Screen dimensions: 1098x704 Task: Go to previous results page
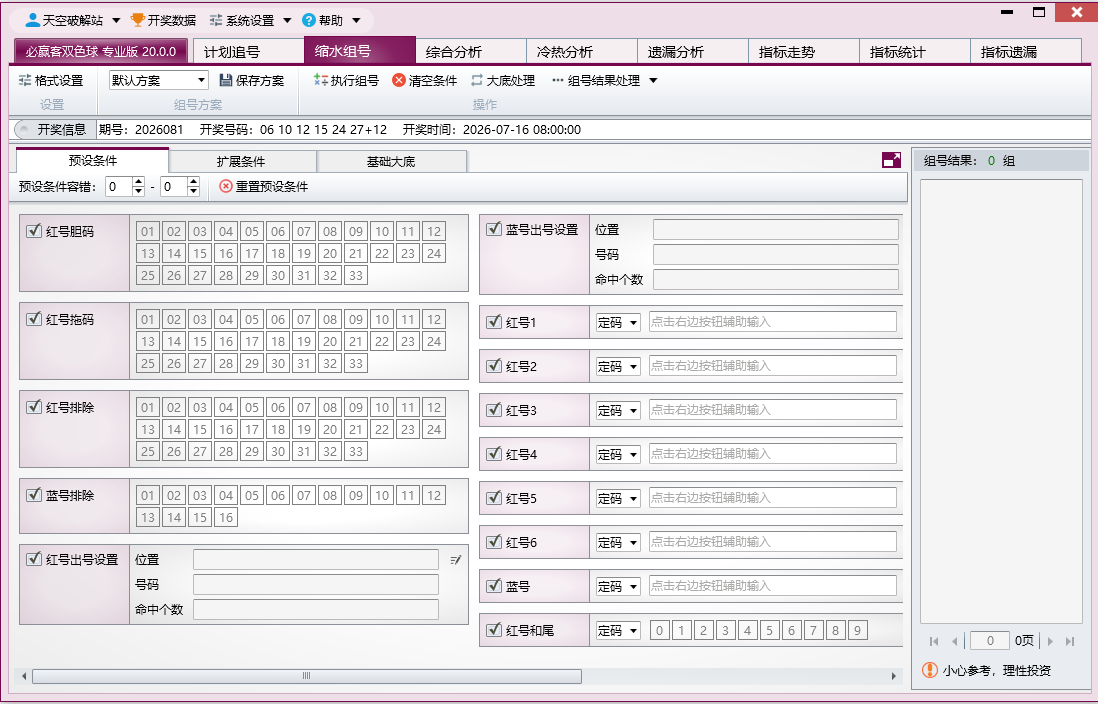coord(954,641)
